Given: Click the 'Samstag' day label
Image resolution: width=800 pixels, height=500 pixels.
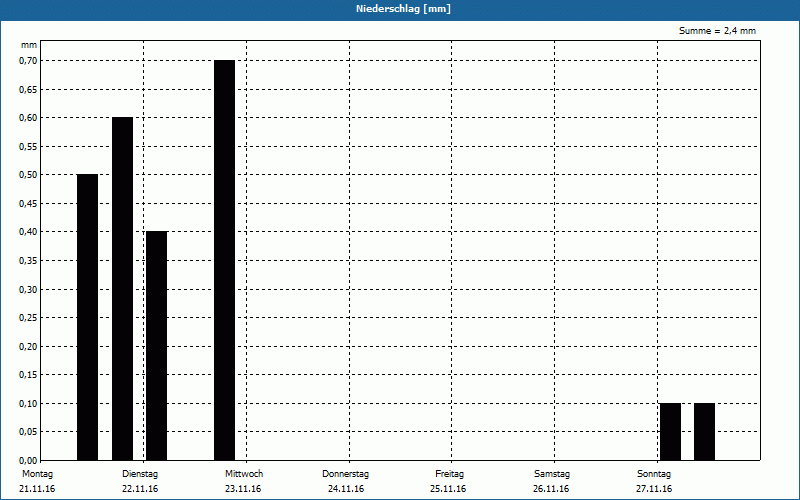Looking at the screenshot, I should (x=552, y=474).
